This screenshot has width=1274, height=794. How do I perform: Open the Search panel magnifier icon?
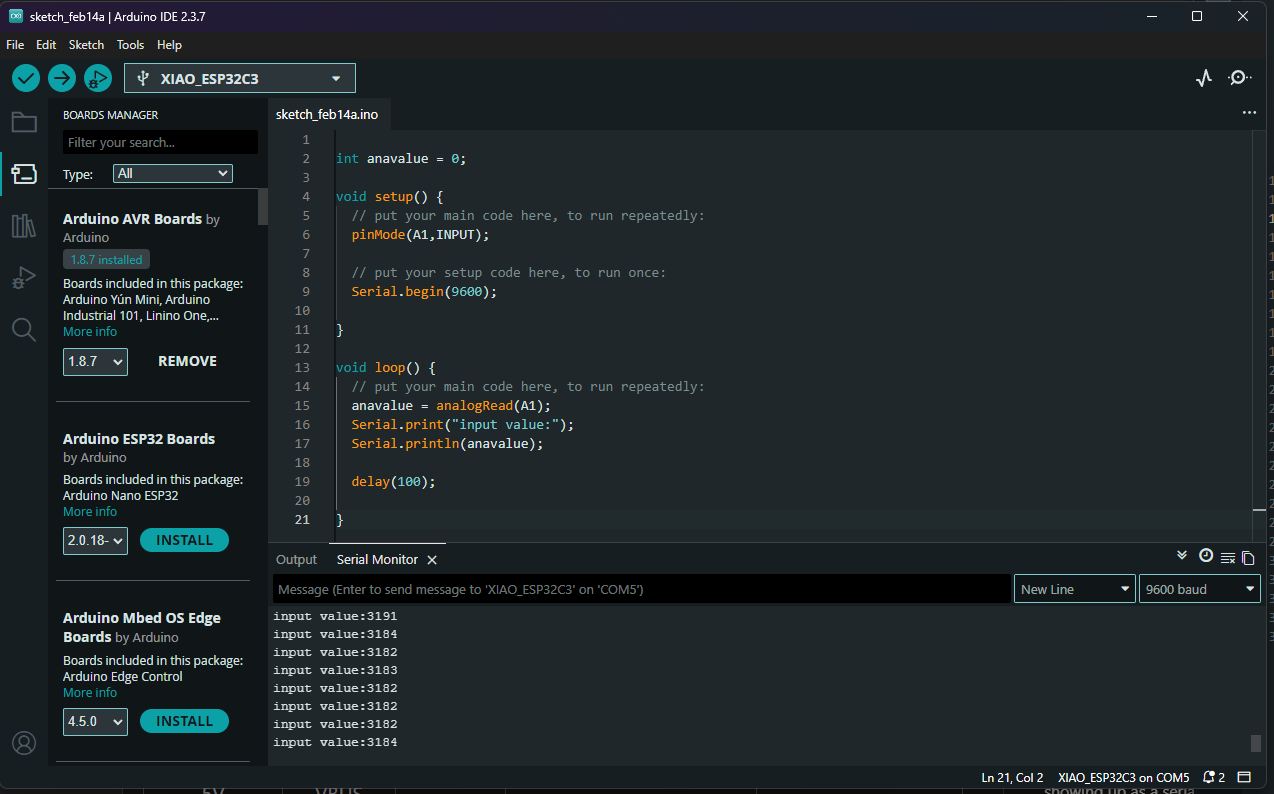coord(24,330)
